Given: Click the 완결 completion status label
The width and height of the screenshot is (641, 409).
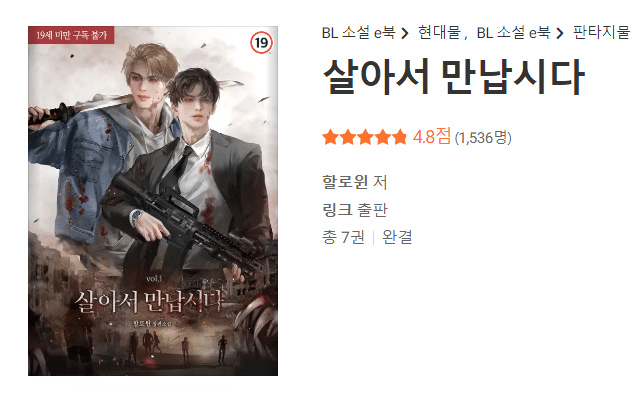Looking at the screenshot, I should pos(397,237).
